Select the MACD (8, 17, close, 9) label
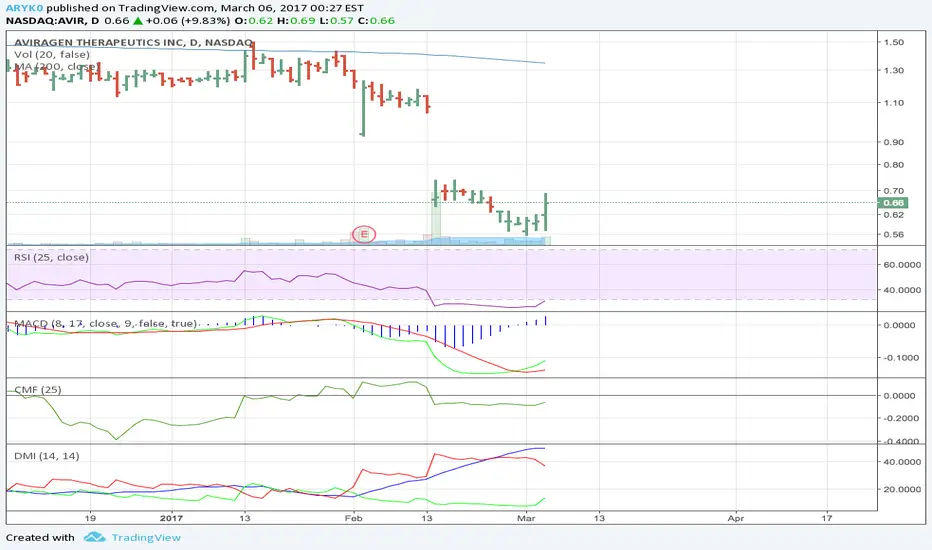Image resolution: width=932 pixels, height=550 pixels. [105, 323]
